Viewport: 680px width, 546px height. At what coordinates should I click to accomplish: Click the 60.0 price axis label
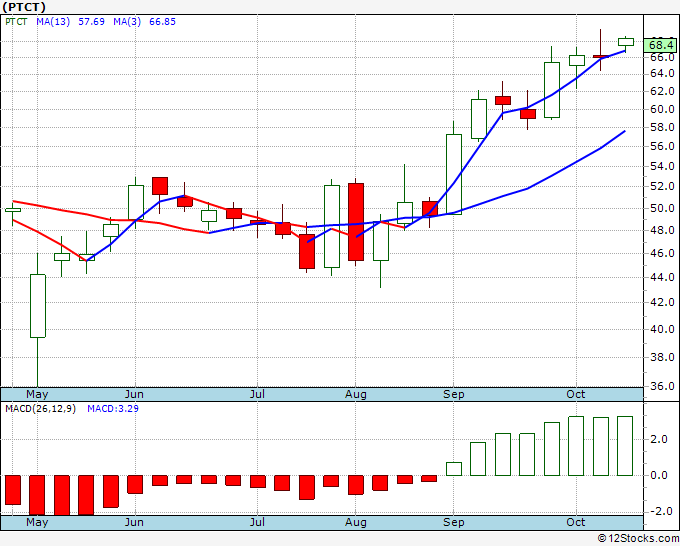tap(662, 109)
